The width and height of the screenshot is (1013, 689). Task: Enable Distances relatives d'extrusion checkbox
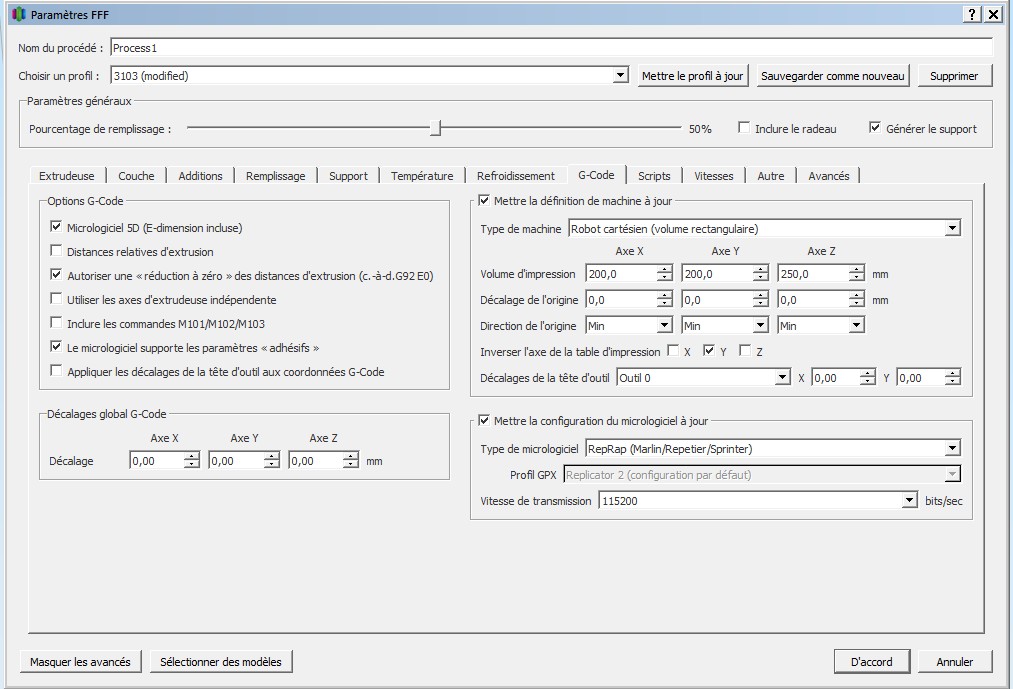pyautogui.click(x=56, y=252)
